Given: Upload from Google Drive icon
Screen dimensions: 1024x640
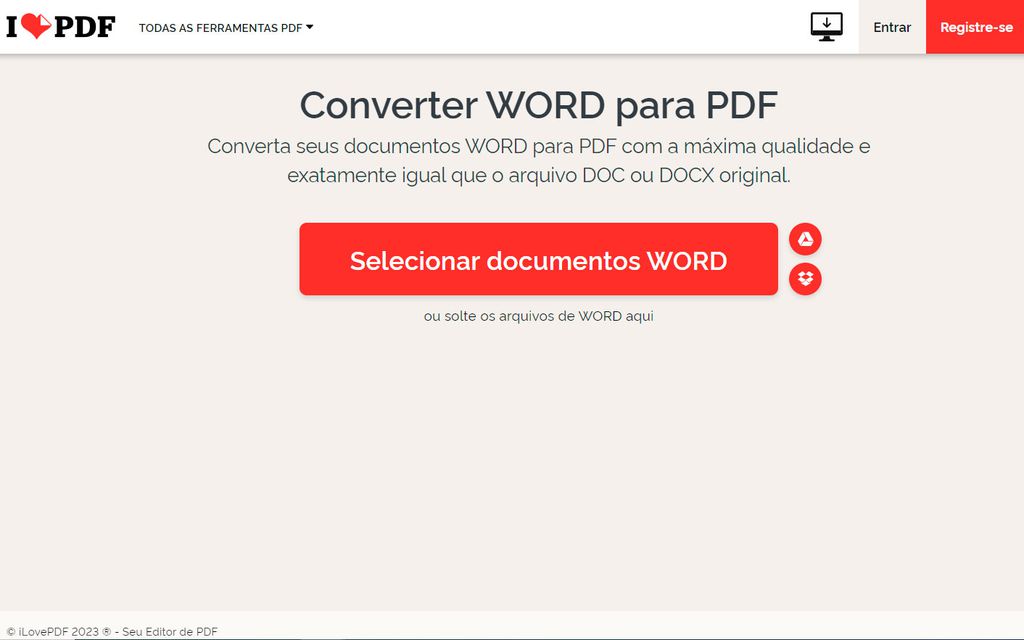Looking at the screenshot, I should point(805,239).
